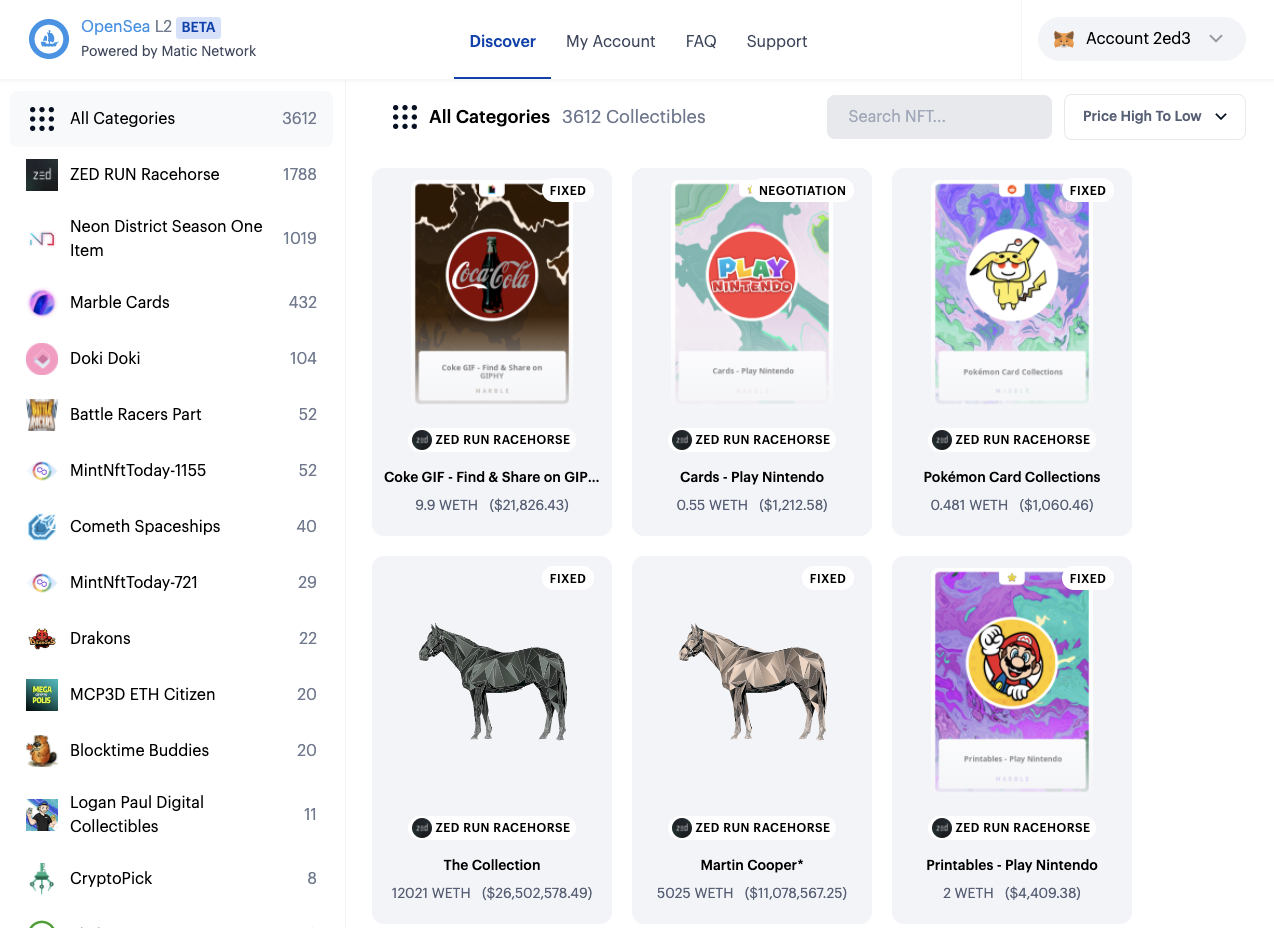Image resolution: width=1274 pixels, height=937 pixels.
Task: Click the FIXED badge on Coke GIF card
Action: 568,190
